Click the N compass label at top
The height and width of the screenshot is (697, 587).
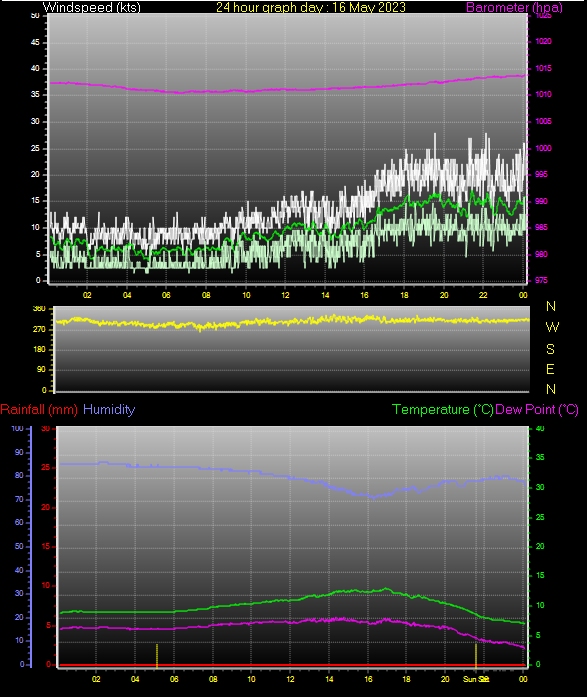click(551, 306)
